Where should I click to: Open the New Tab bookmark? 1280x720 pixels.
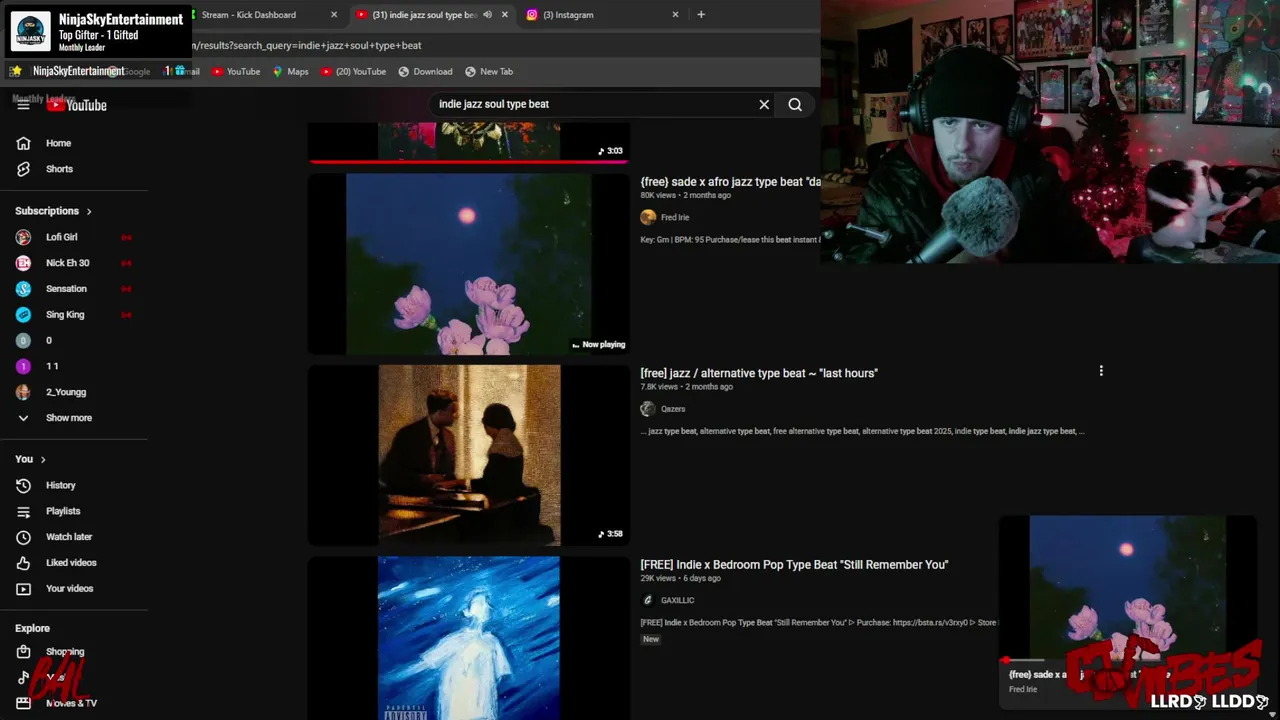pos(488,72)
